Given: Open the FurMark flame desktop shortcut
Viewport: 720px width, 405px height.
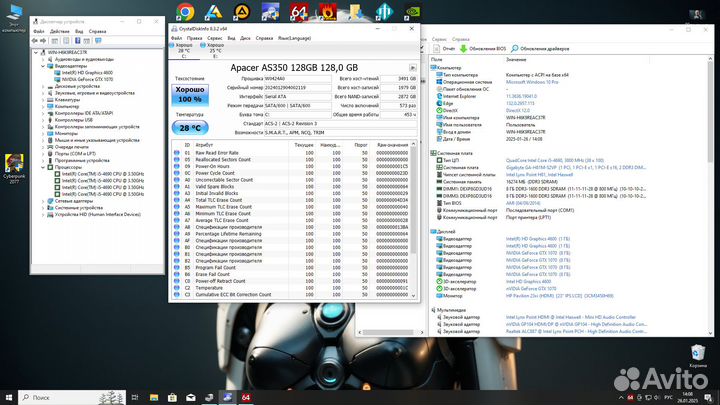Looking at the screenshot, I should (x=327, y=11).
